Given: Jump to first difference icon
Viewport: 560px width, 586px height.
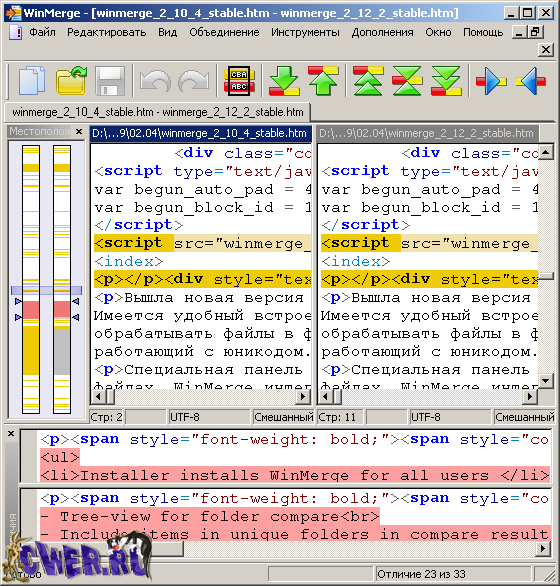Looking at the screenshot, I should tap(368, 80).
